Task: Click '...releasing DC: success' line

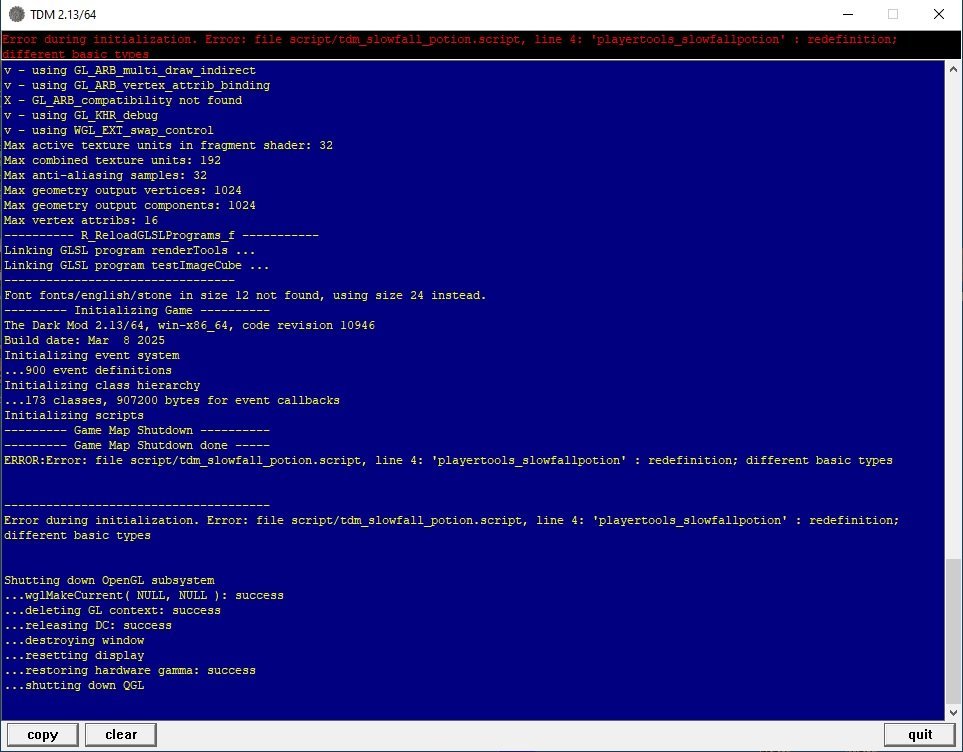Action: click(x=88, y=625)
